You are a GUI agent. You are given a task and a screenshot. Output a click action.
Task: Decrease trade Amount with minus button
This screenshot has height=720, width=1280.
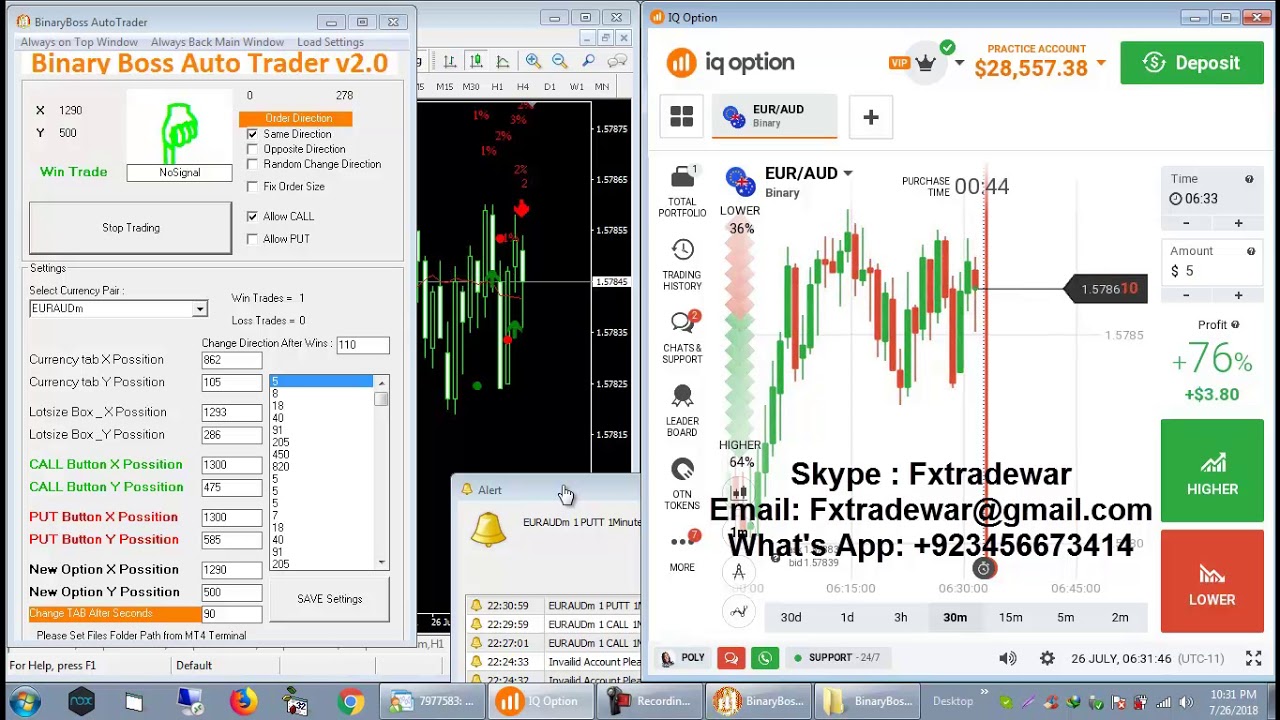tap(1186, 295)
